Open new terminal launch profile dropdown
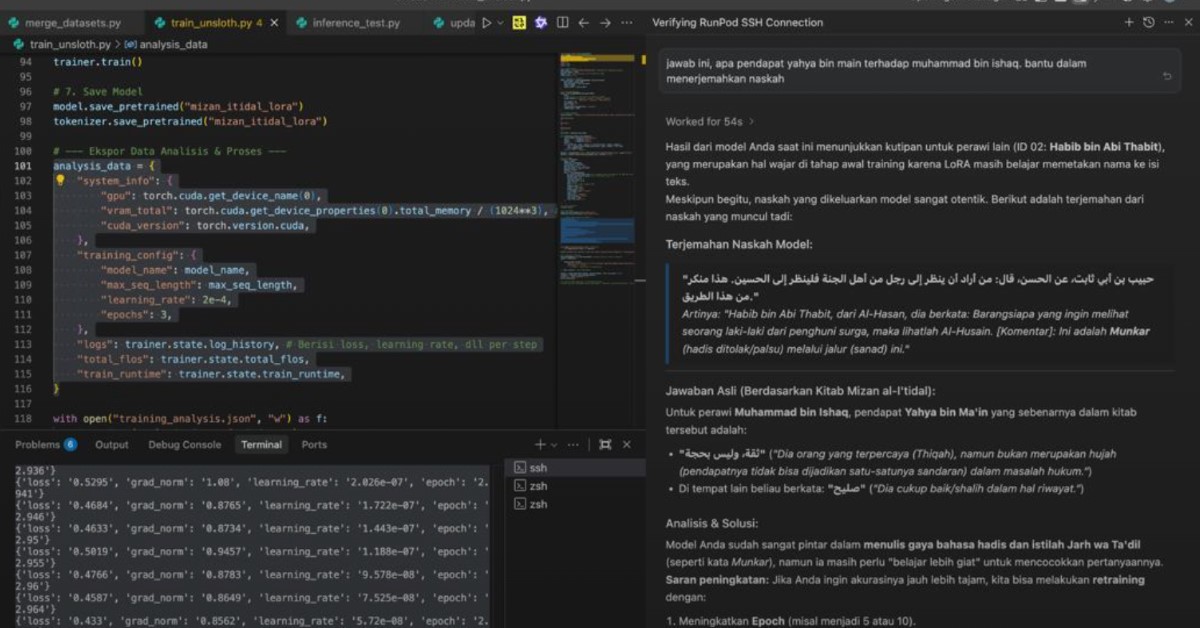Image resolution: width=1200 pixels, height=628 pixels. pos(554,445)
